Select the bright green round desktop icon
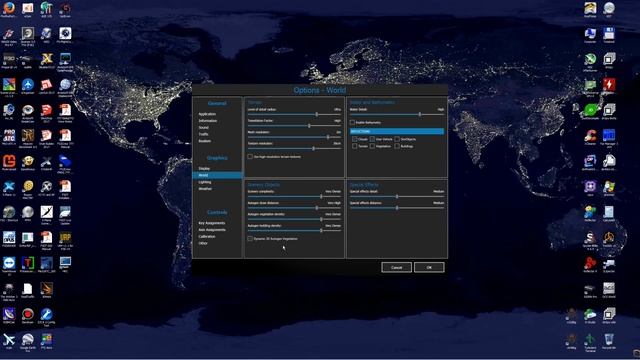Image resolution: width=640 pixels, height=360 pixels. pos(590,110)
